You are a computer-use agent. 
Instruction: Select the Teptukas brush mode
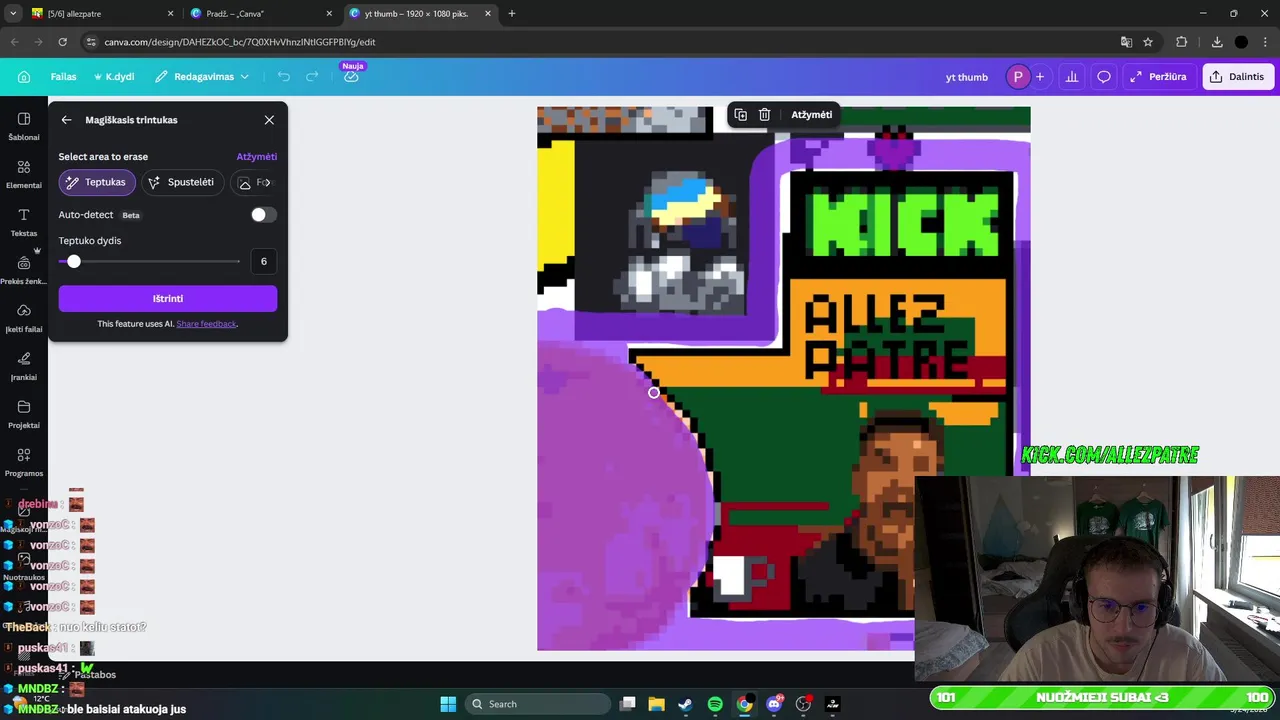click(x=97, y=182)
